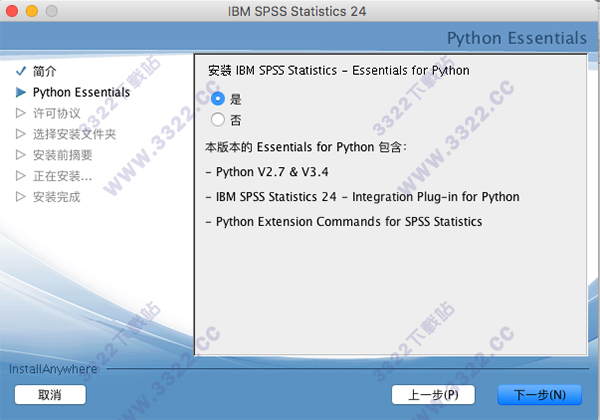Continue with the 下一步(N) button
600x420 pixels.
539,395
